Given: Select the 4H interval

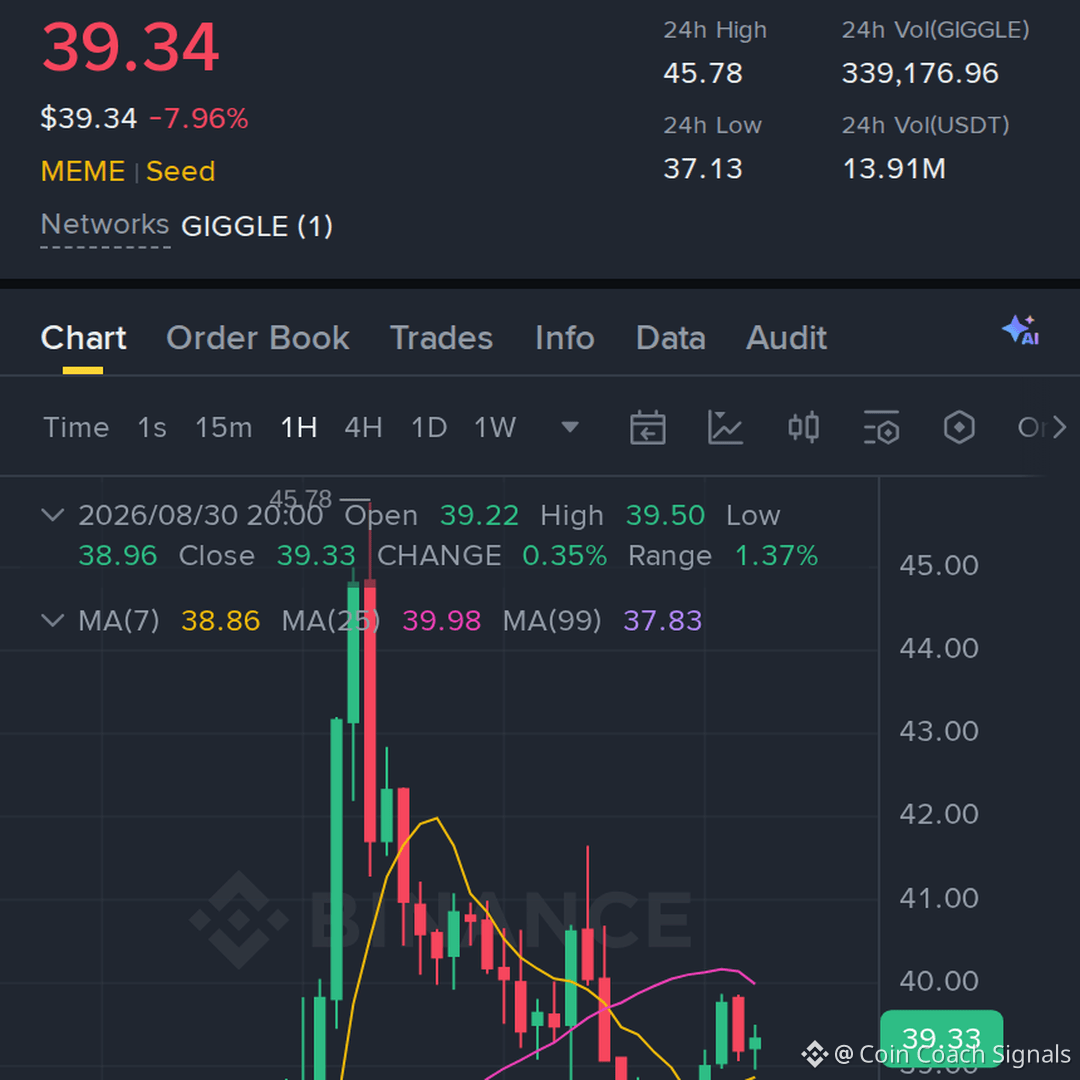Looking at the screenshot, I should click(364, 428).
